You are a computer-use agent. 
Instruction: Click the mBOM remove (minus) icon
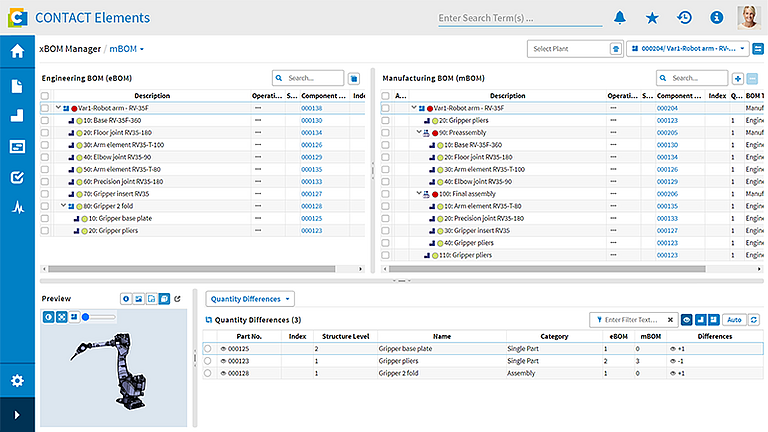point(753,78)
